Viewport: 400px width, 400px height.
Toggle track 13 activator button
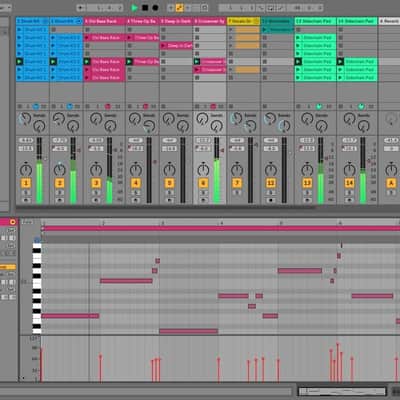[307, 183]
